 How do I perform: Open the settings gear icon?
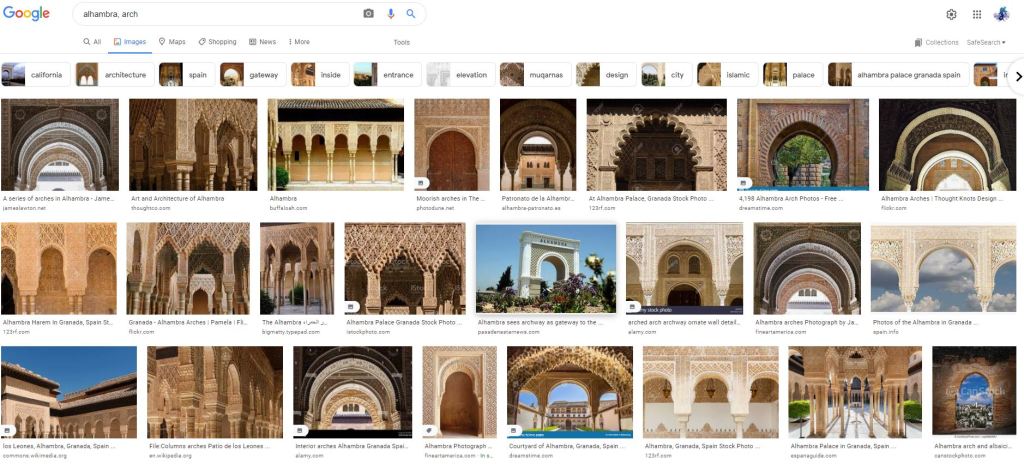[x=951, y=14]
